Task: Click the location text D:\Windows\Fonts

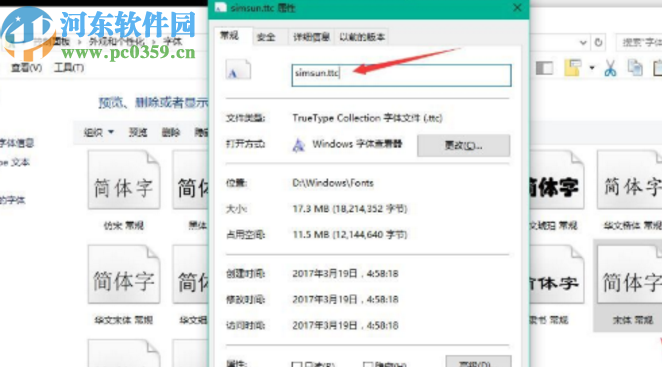Action: point(333,183)
